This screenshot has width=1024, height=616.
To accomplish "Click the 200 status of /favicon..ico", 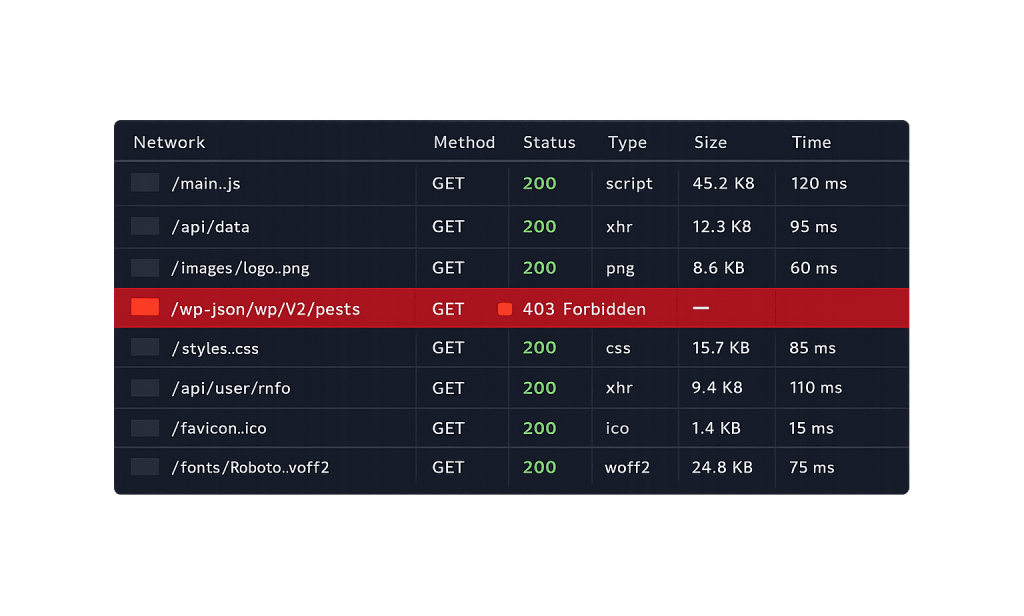I will [539, 428].
